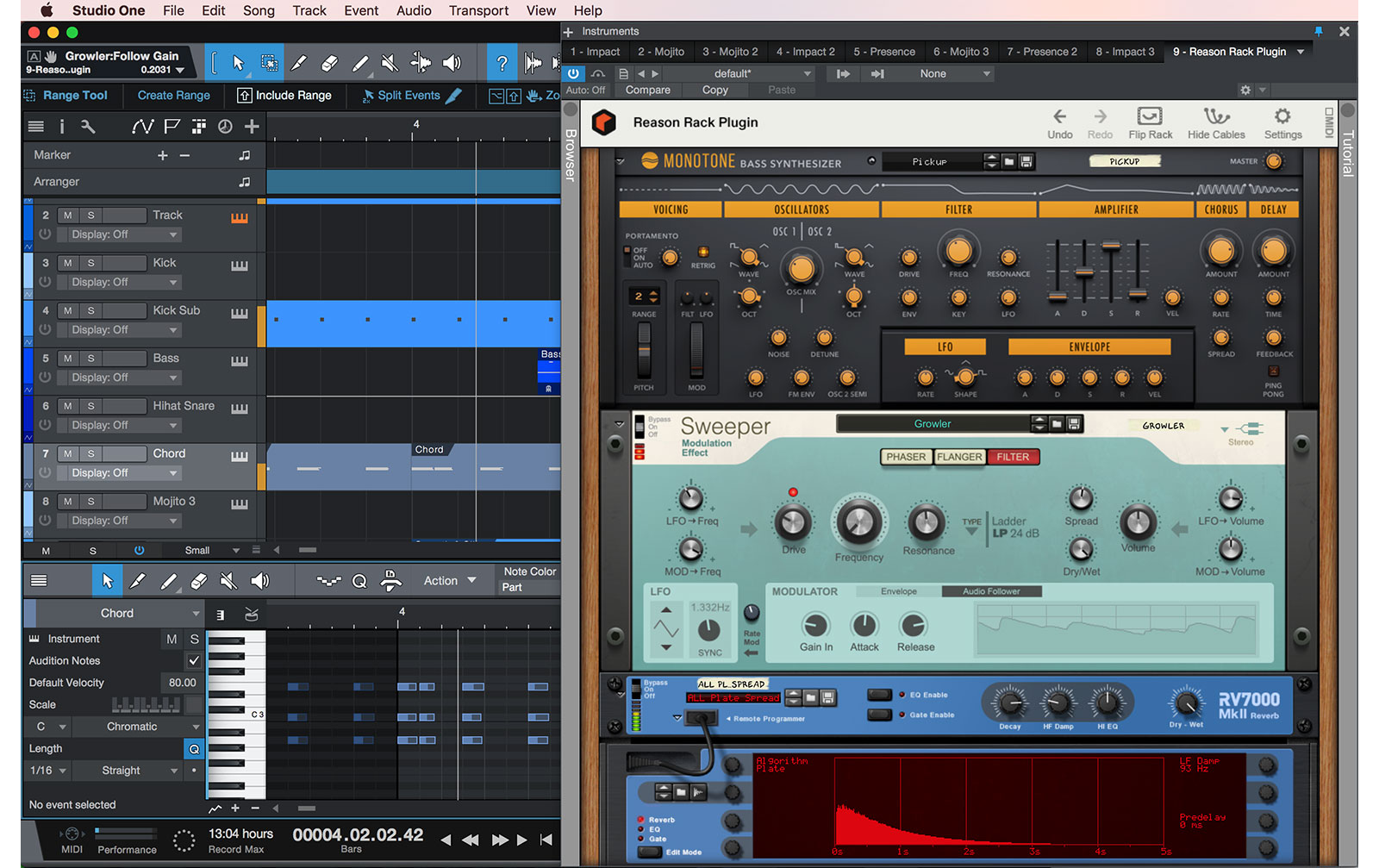The height and width of the screenshot is (868, 1379).
Task: Select the Listen tool in the note editor
Action: coord(259,582)
